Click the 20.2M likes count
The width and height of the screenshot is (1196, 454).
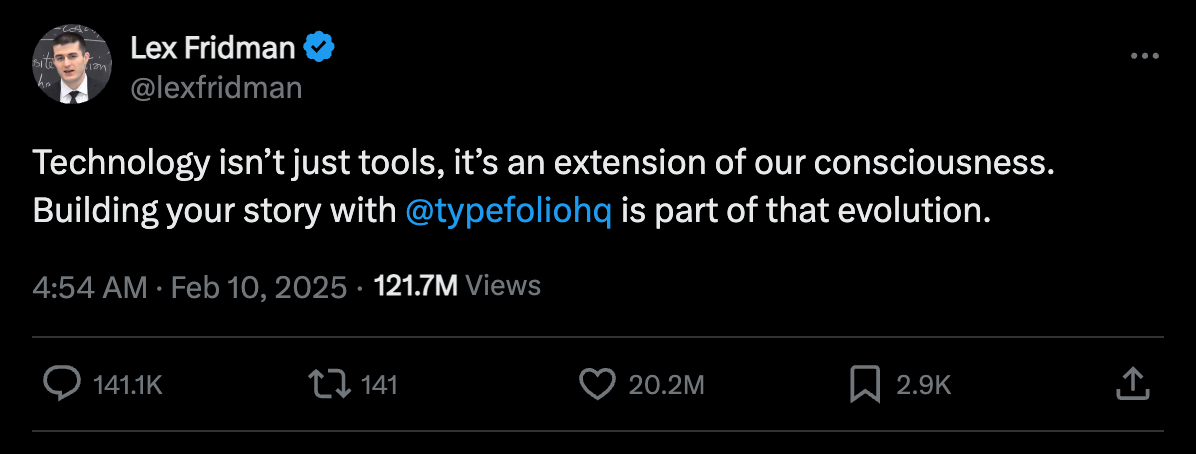coord(667,385)
